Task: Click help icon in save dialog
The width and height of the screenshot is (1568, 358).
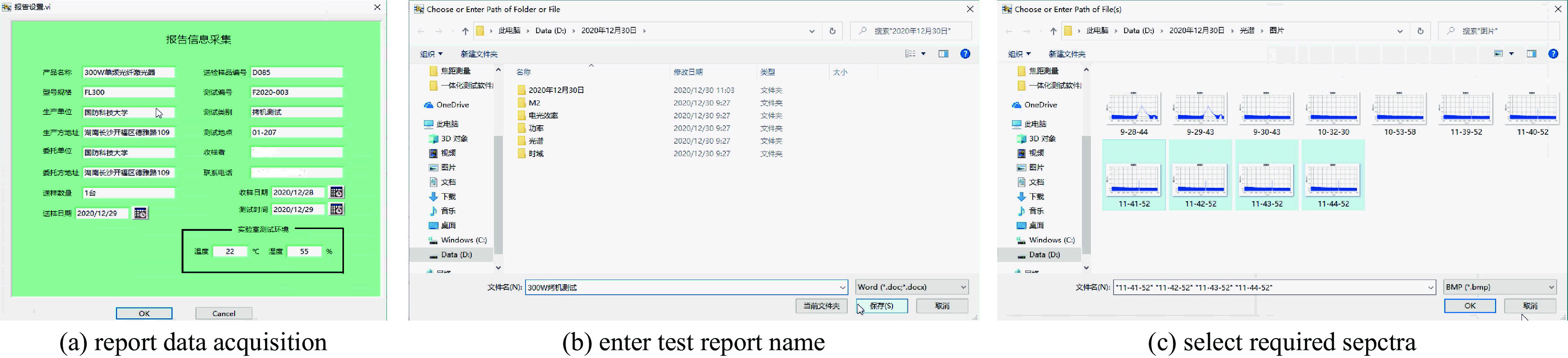Action: [x=965, y=54]
